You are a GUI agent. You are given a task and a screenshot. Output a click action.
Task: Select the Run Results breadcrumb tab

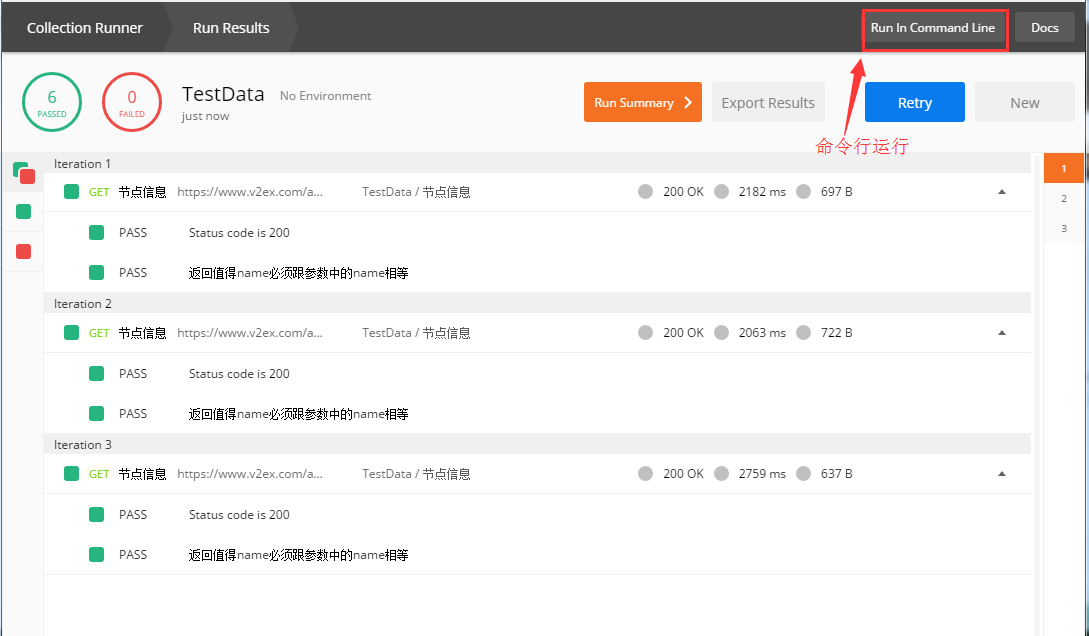click(231, 28)
